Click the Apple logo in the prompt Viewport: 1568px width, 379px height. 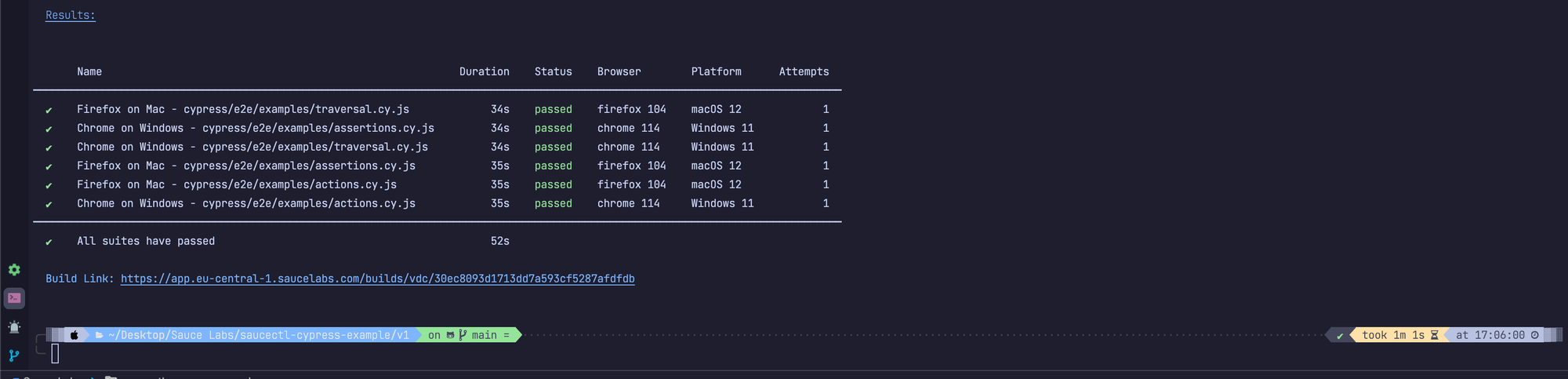pyautogui.click(x=74, y=335)
